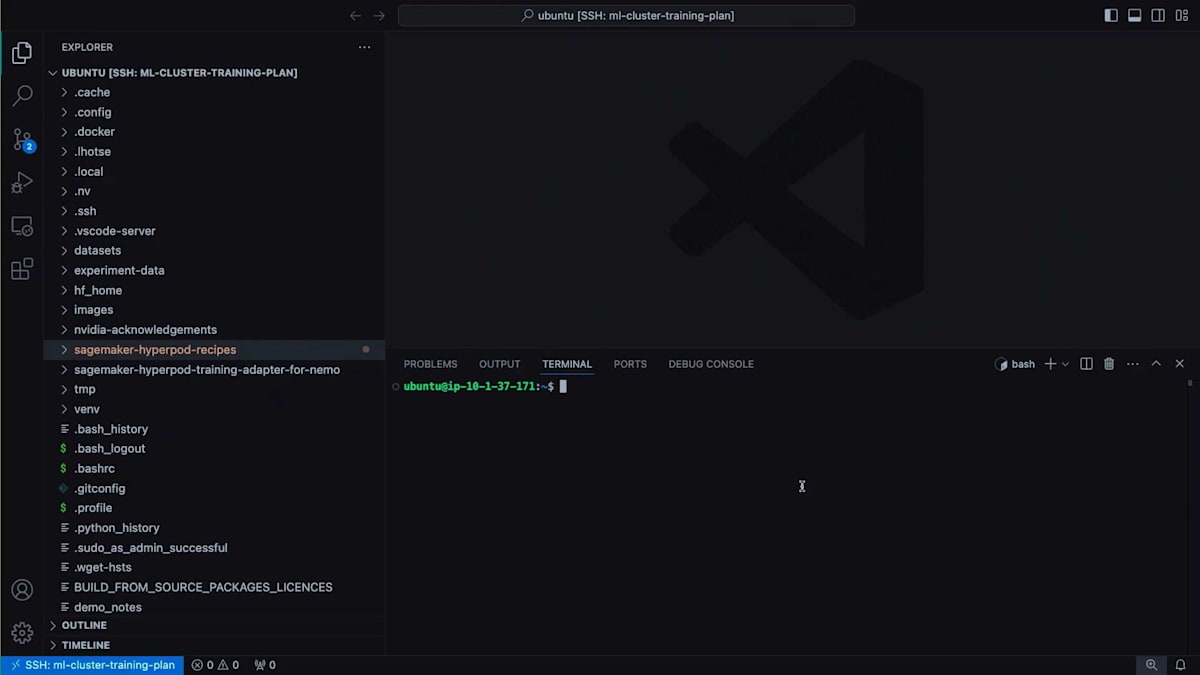Expand the .config folder
Image resolution: width=1200 pixels, height=675 pixels.
[x=214, y=112]
